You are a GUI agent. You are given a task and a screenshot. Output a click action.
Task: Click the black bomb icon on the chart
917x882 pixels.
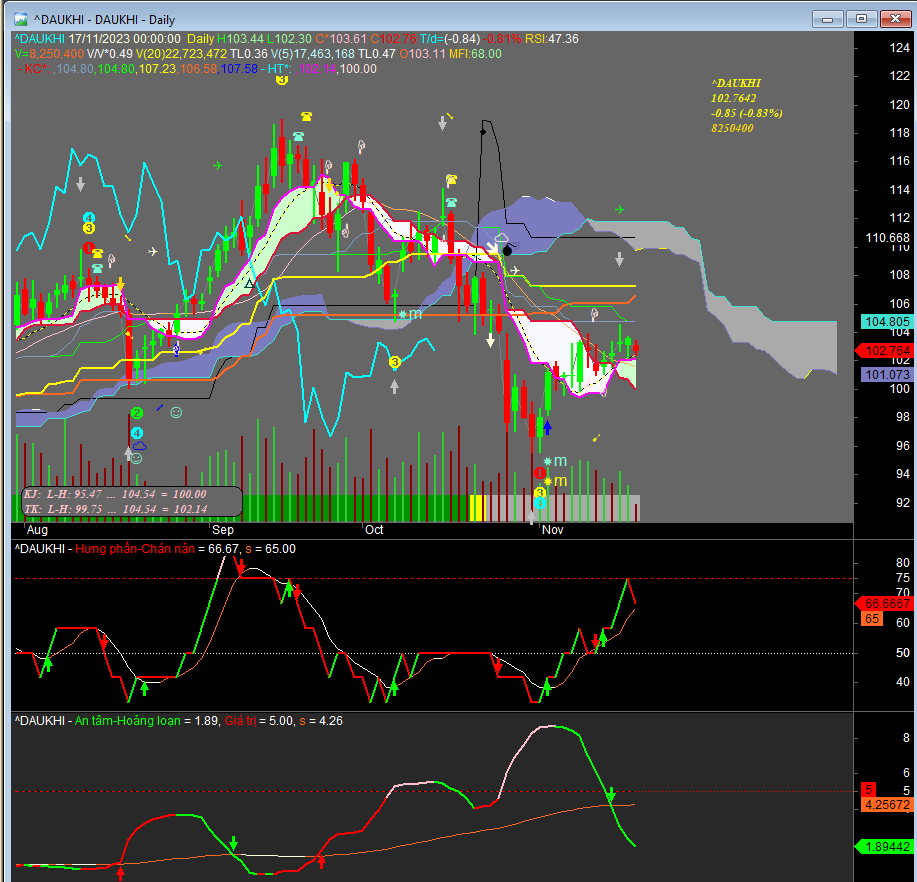coord(506,250)
